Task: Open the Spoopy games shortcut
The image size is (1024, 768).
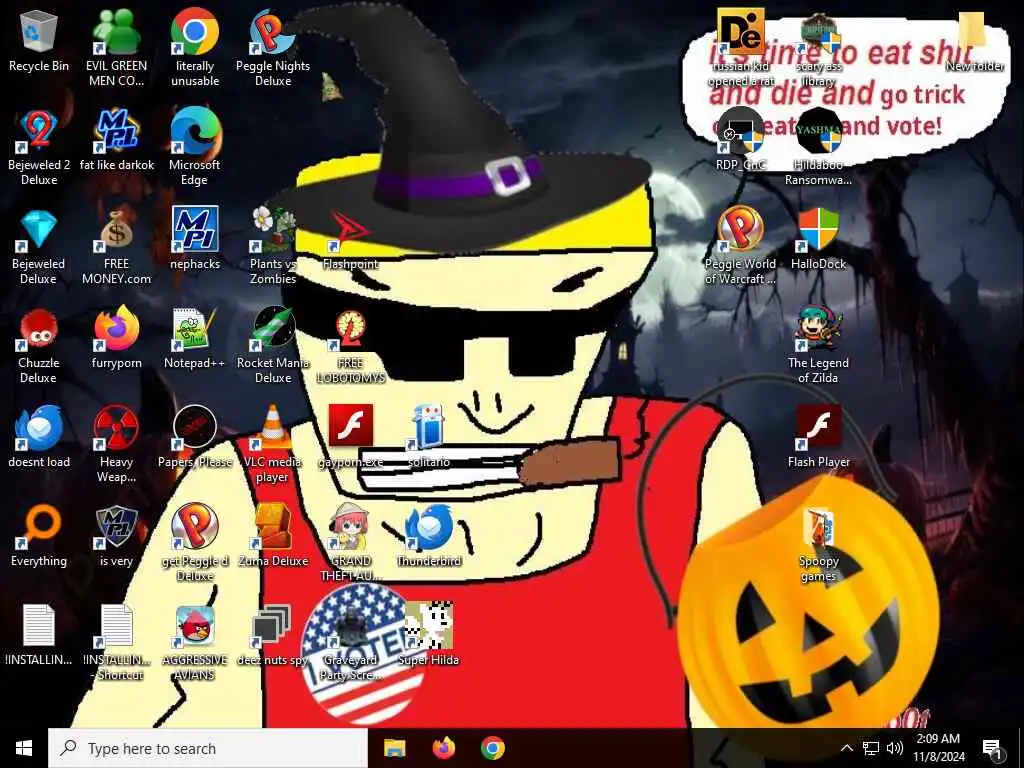Action: click(819, 528)
